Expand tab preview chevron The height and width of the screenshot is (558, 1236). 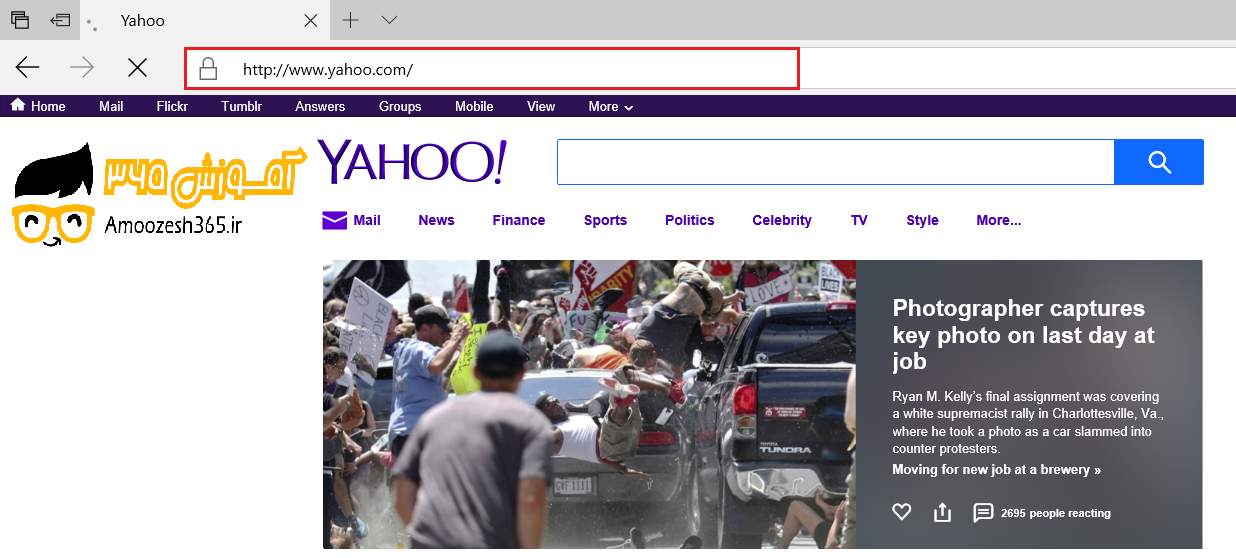pos(389,20)
